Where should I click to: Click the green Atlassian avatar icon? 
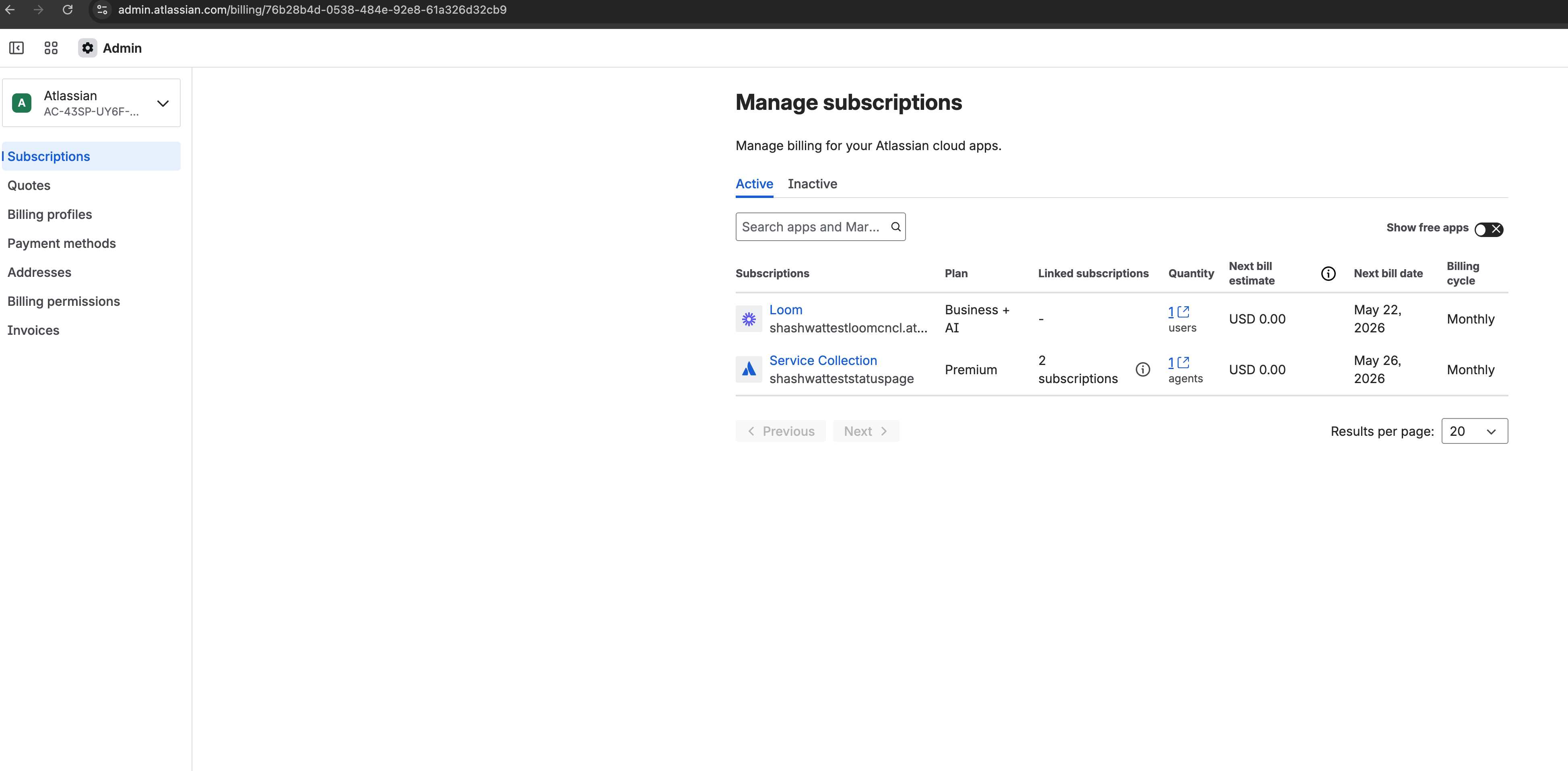pyautogui.click(x=22, y=103)
